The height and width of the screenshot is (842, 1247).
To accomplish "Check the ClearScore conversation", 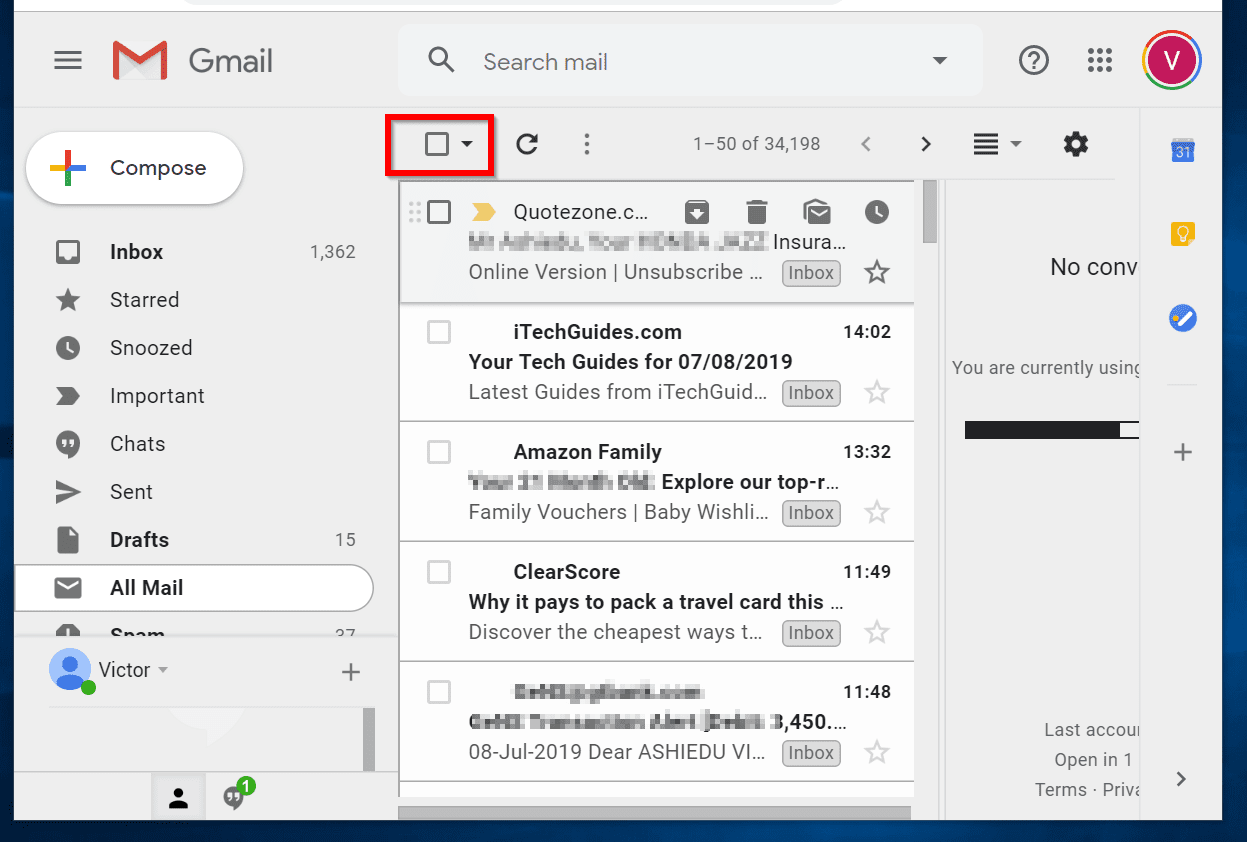I will pyautogui.click(x=438, y=572).
